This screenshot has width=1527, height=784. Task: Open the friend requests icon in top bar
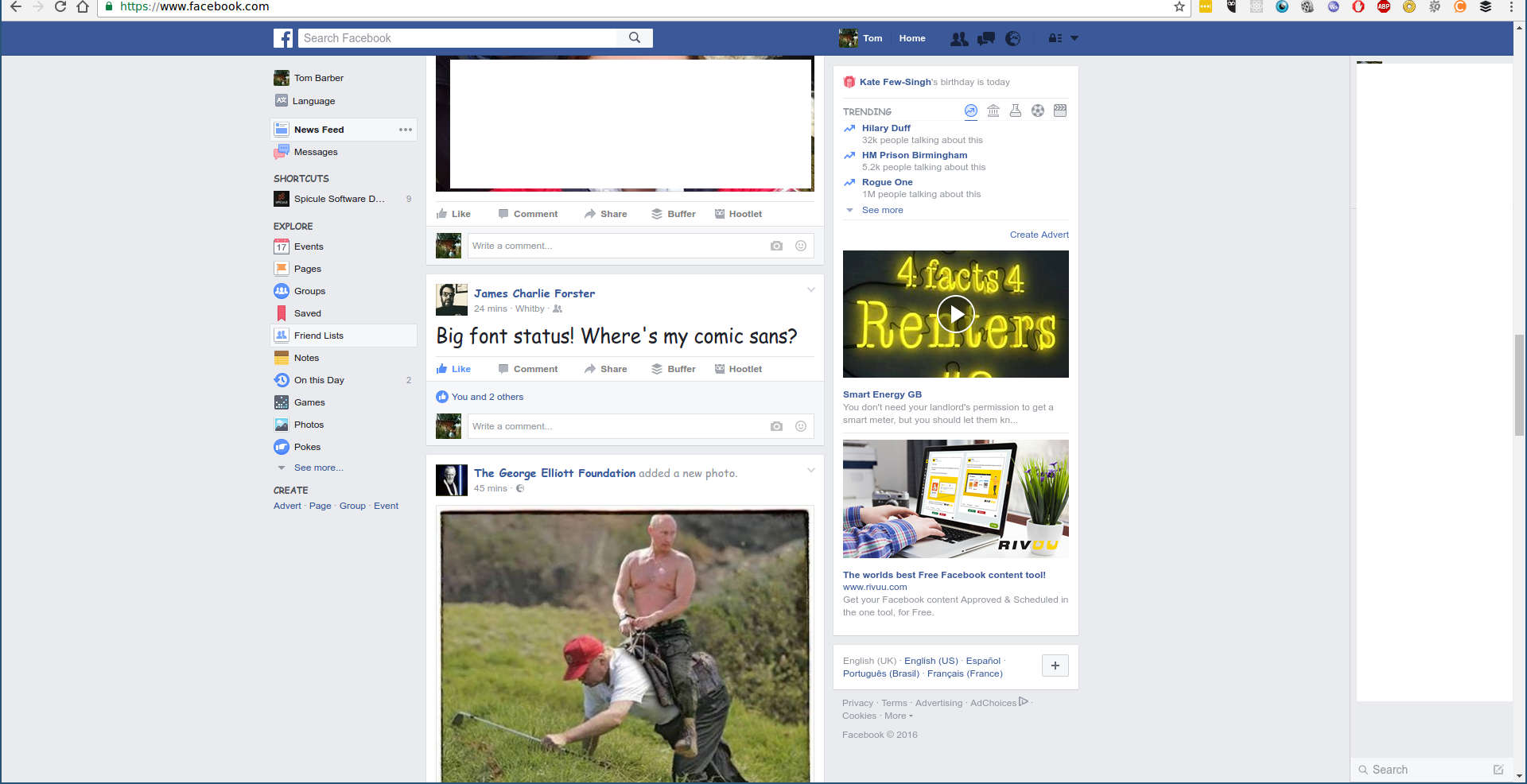[959, 38]
